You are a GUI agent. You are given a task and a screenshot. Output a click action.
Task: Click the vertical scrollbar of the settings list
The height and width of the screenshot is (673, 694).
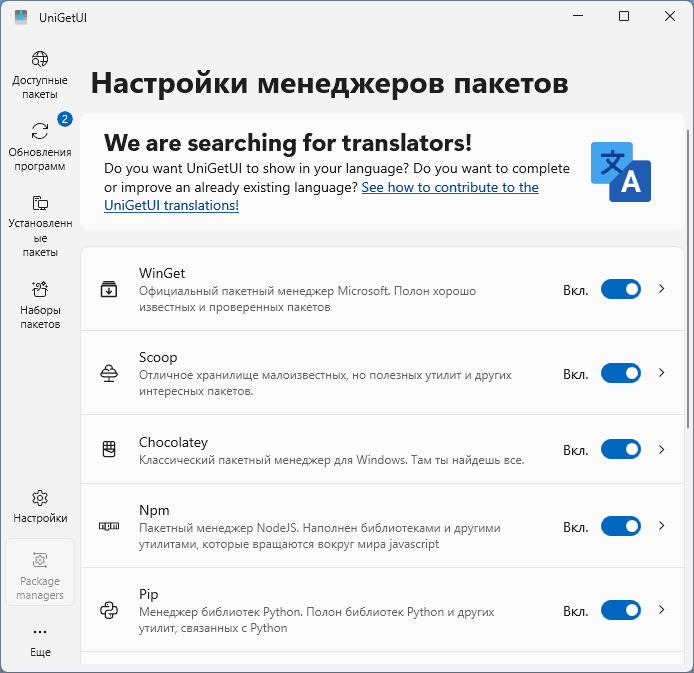pyautogui.click(x=688, y=279)
